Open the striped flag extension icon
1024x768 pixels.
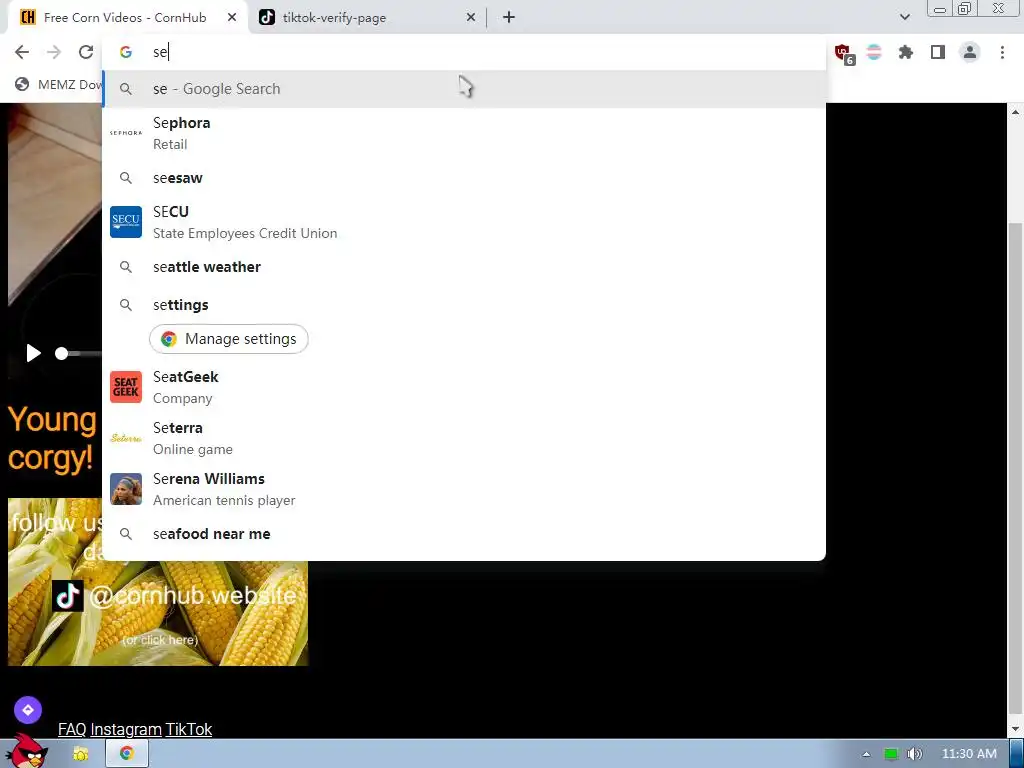(x=874, y=52)
